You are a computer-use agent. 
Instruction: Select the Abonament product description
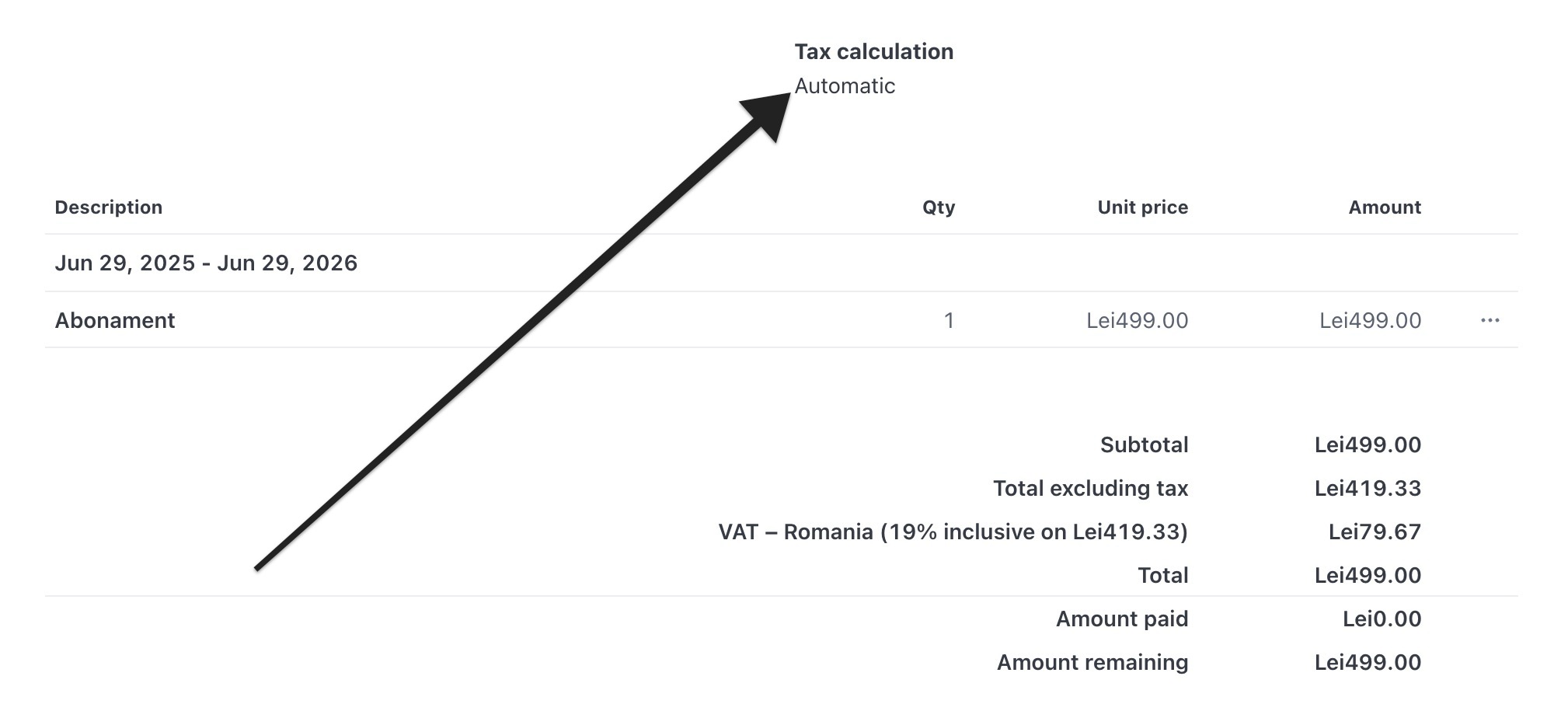click(115, 319)
